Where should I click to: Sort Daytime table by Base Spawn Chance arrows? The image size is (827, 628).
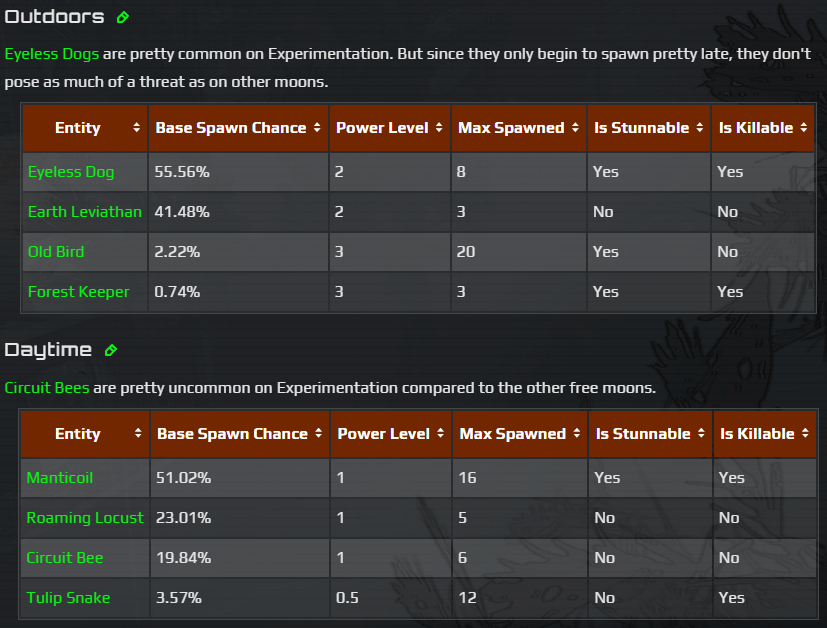(x=318, y=434)
